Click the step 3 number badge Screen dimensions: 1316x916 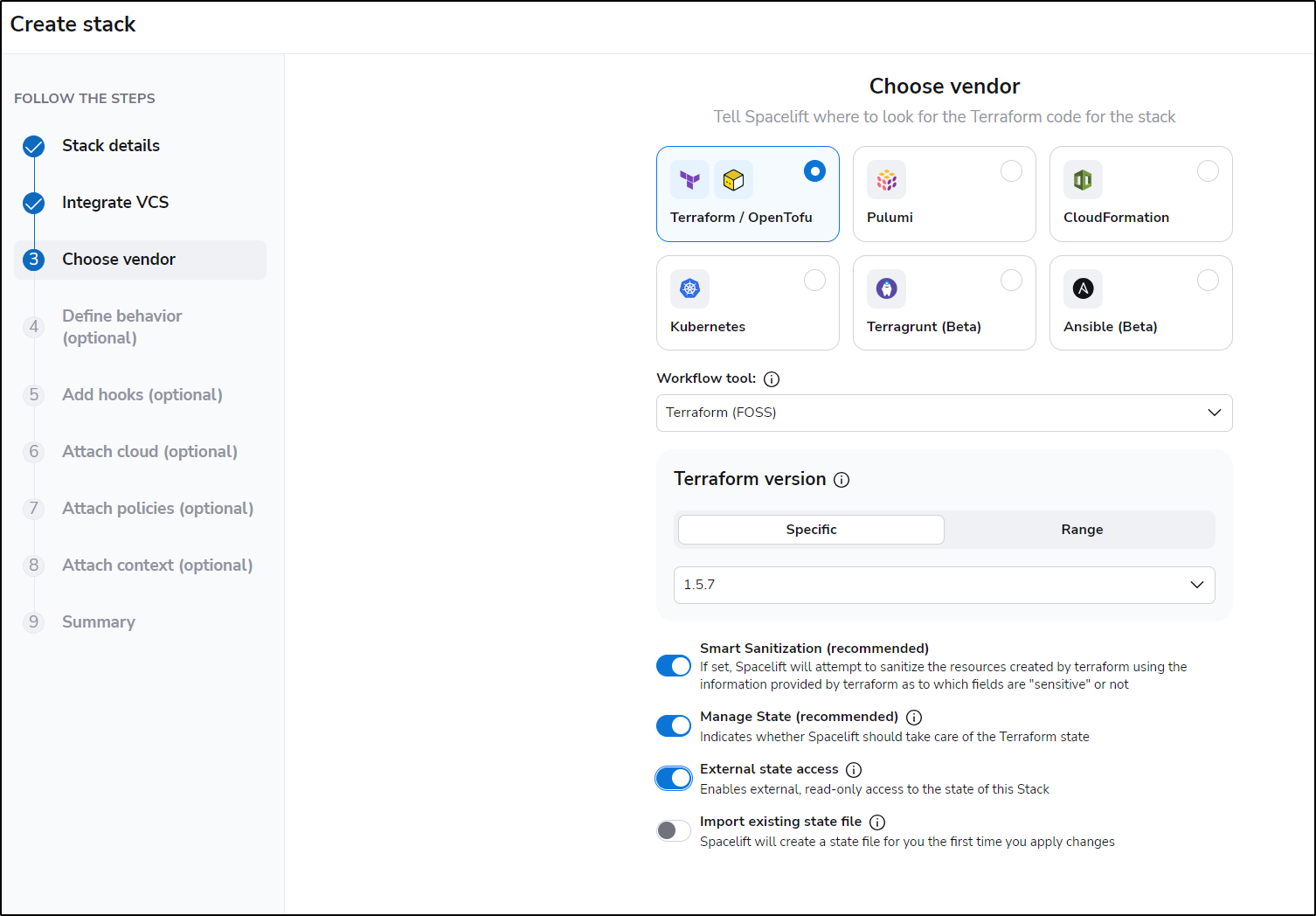click(33, 260)
